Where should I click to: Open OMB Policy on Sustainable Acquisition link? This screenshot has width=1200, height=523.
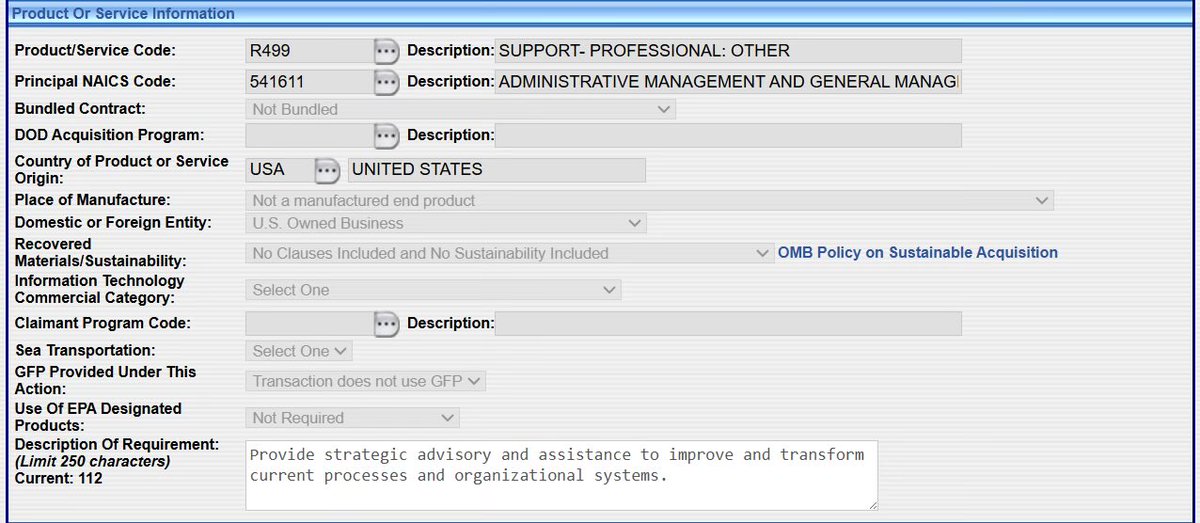click(x=917, y=253)
